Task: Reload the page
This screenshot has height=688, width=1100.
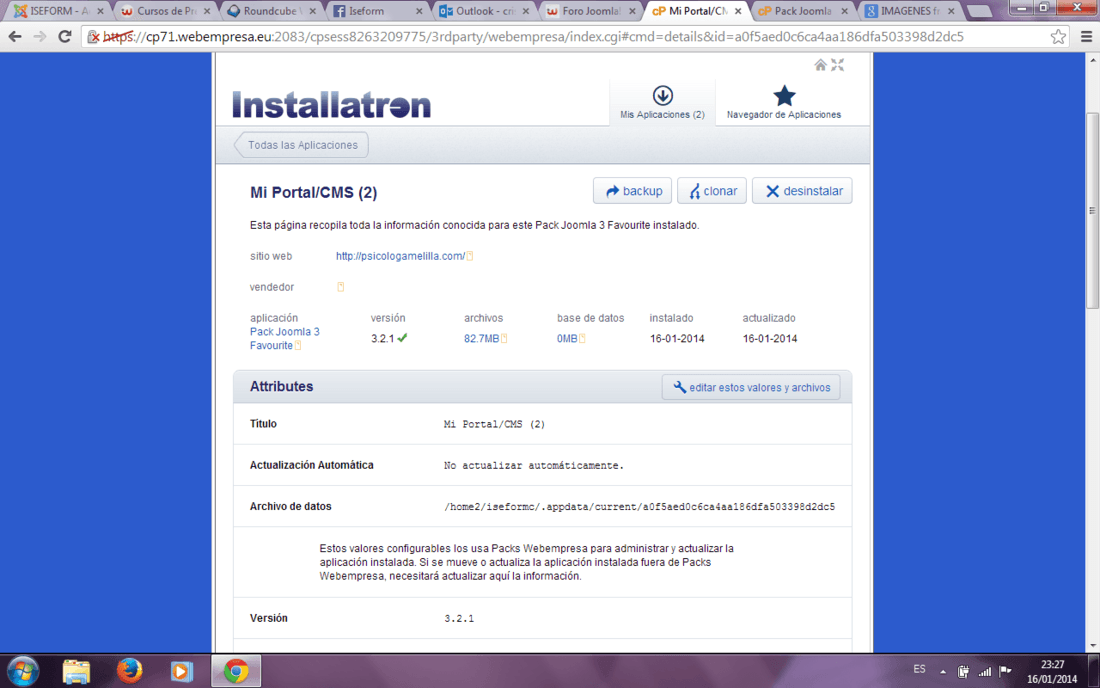Action: tap(65, 36)
